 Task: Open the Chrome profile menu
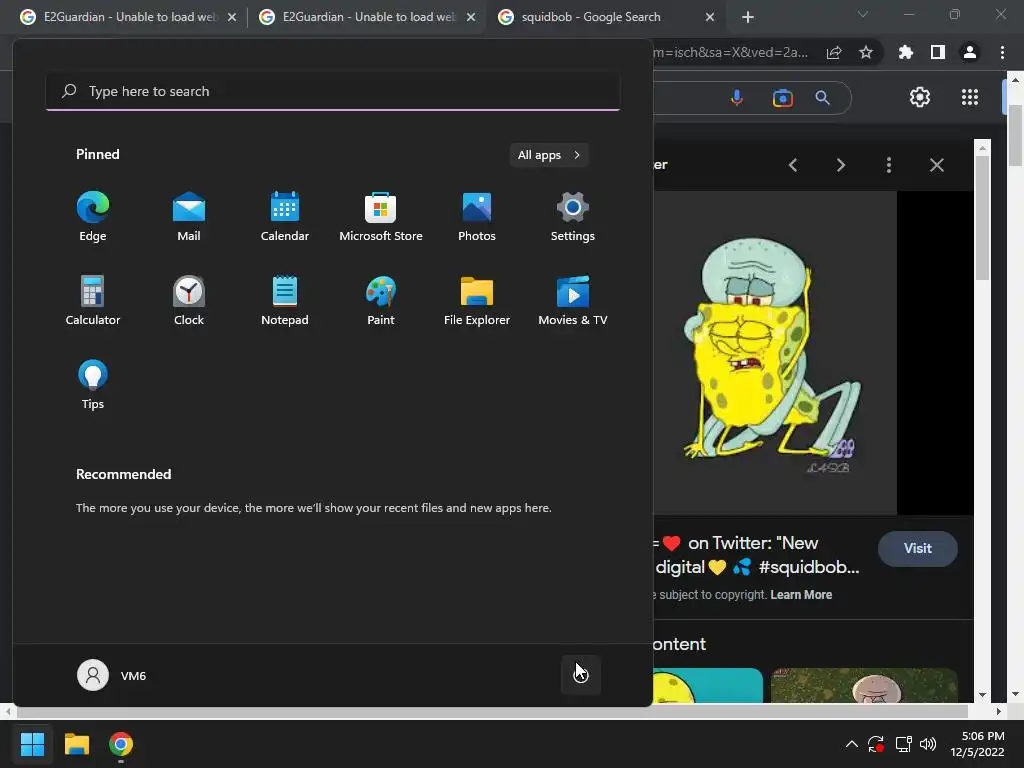(x=970, y=52)
